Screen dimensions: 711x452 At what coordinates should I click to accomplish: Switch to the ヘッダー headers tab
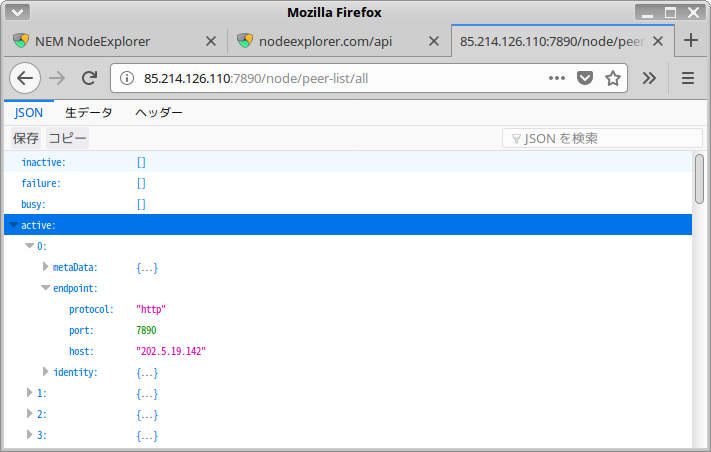(159, 113)
